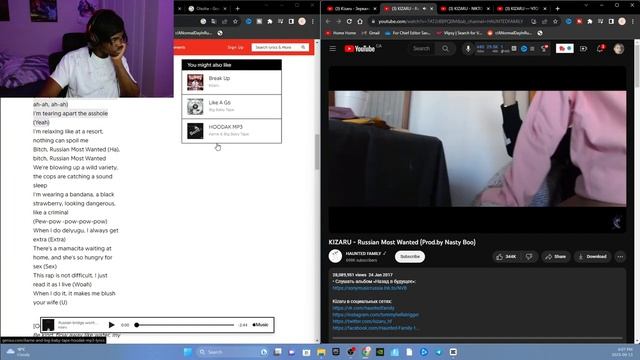Open HAUNTED FAMILY channel name link
640x360 pixels.
pyautogui.click(x=363, y=253)
